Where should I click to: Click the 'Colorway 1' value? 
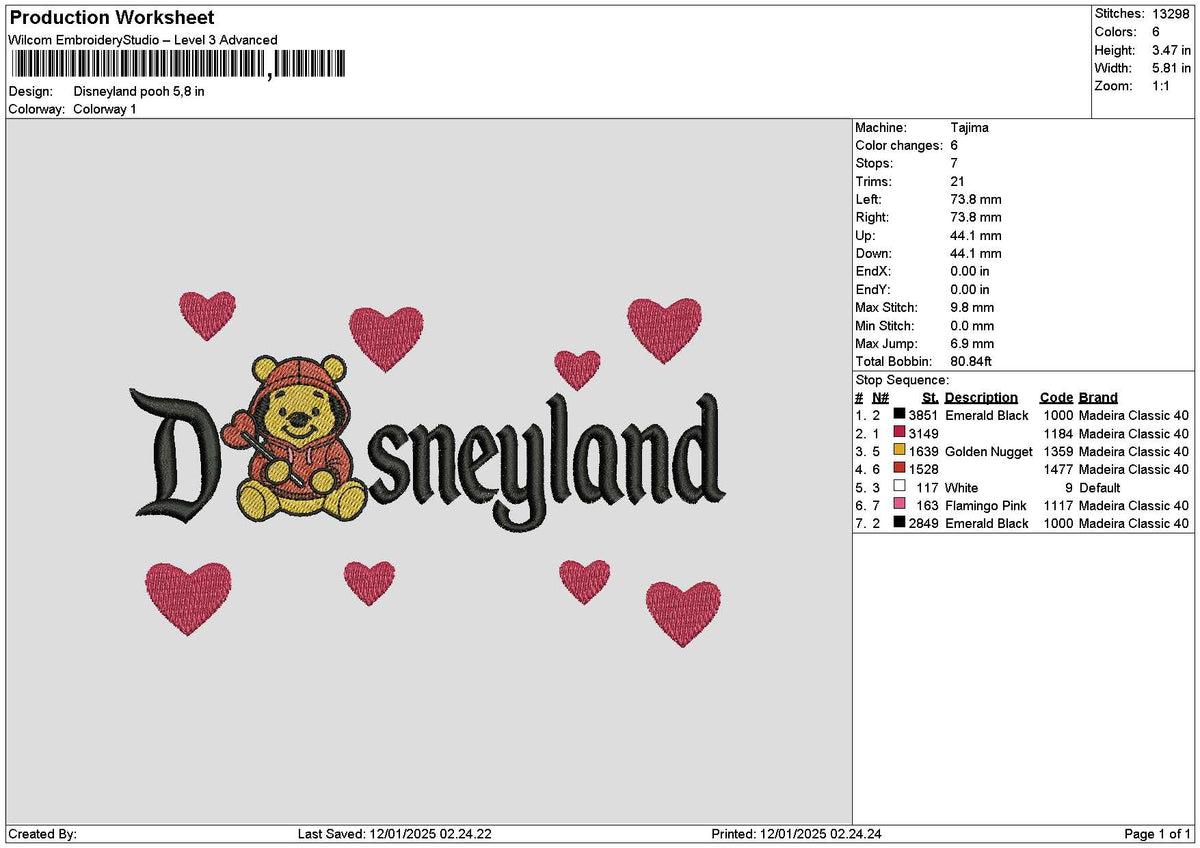click(x=105, y=109)
